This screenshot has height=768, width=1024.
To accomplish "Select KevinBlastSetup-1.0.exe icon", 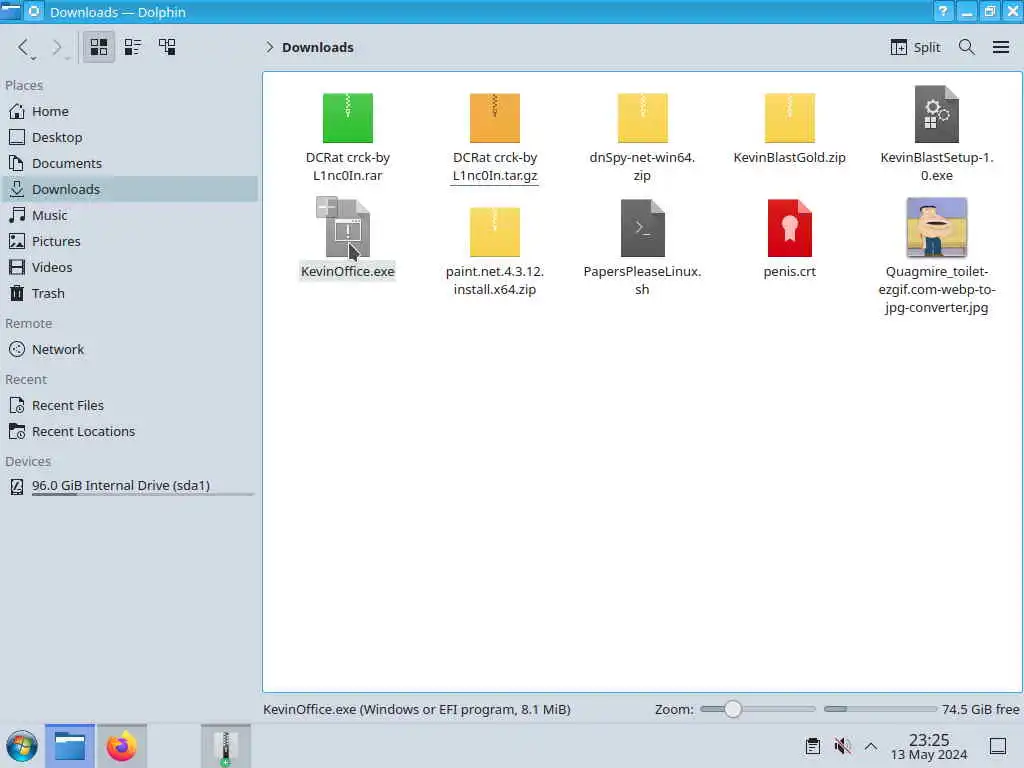I will click(936, 114).
